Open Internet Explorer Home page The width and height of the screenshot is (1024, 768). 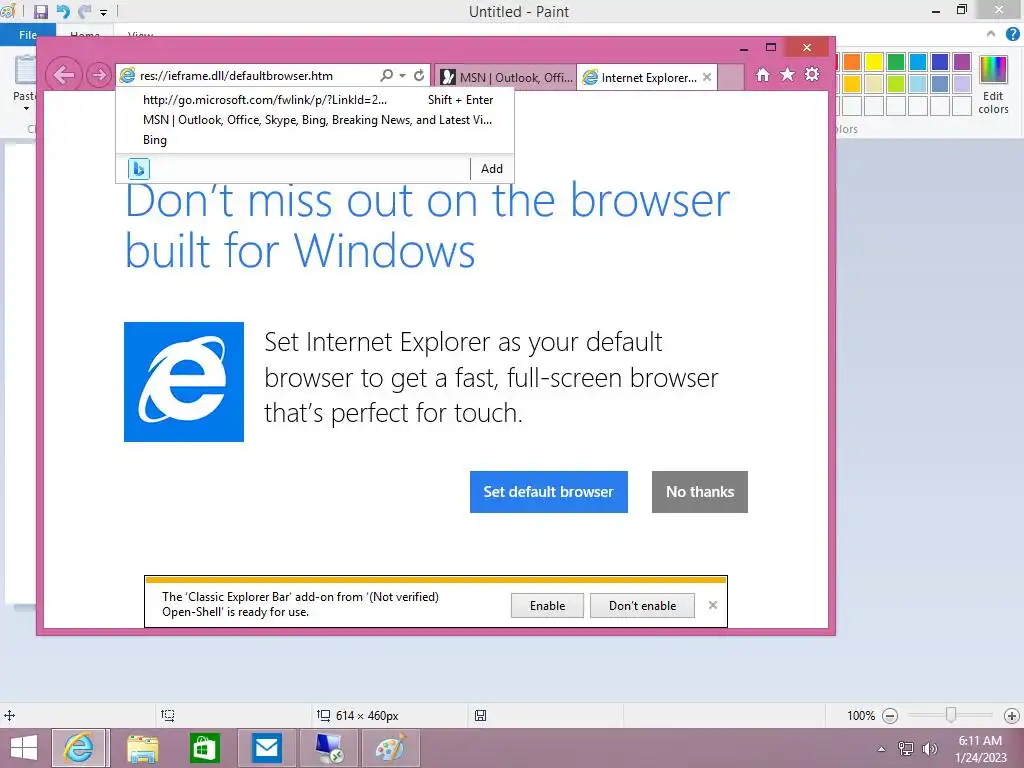763,75
